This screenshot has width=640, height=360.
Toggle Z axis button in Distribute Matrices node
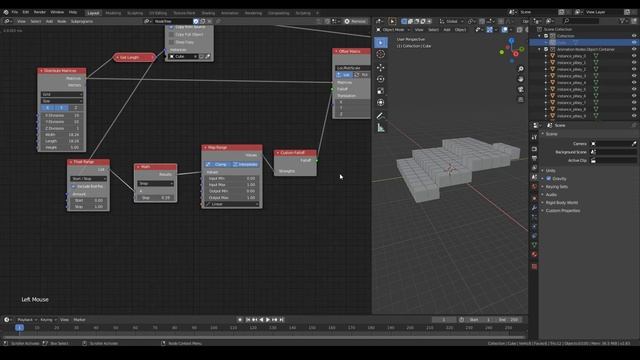(76, 108)
